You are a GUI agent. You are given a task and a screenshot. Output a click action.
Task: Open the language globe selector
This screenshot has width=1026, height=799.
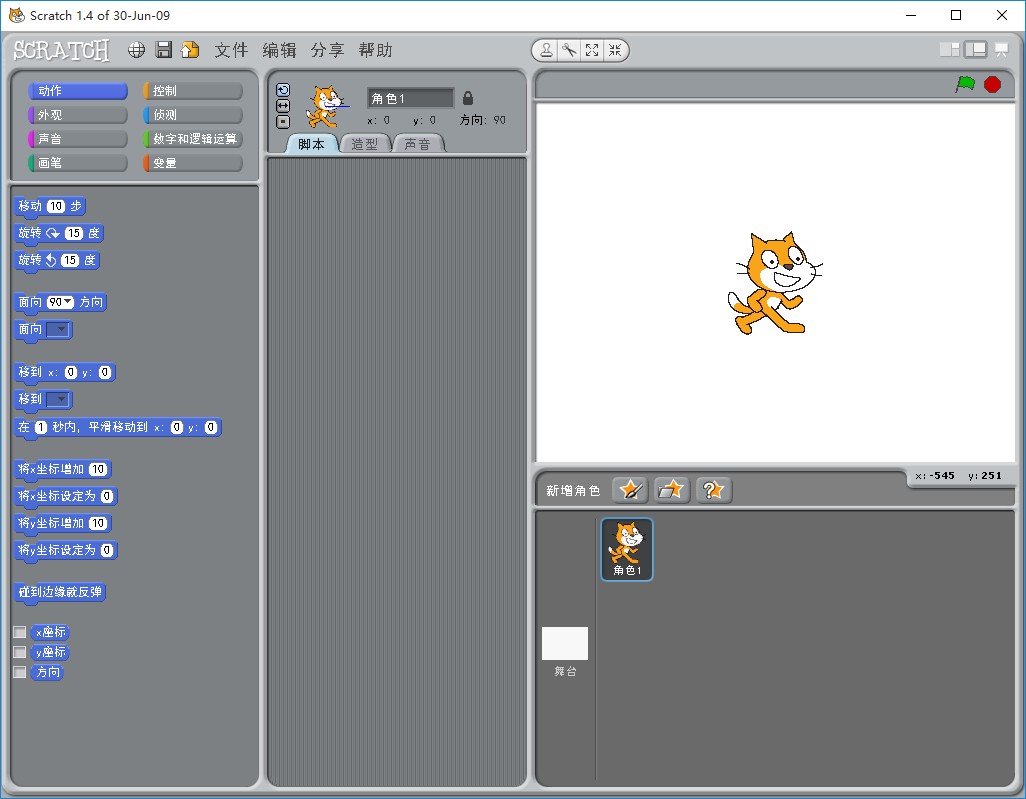coord(136,50)
